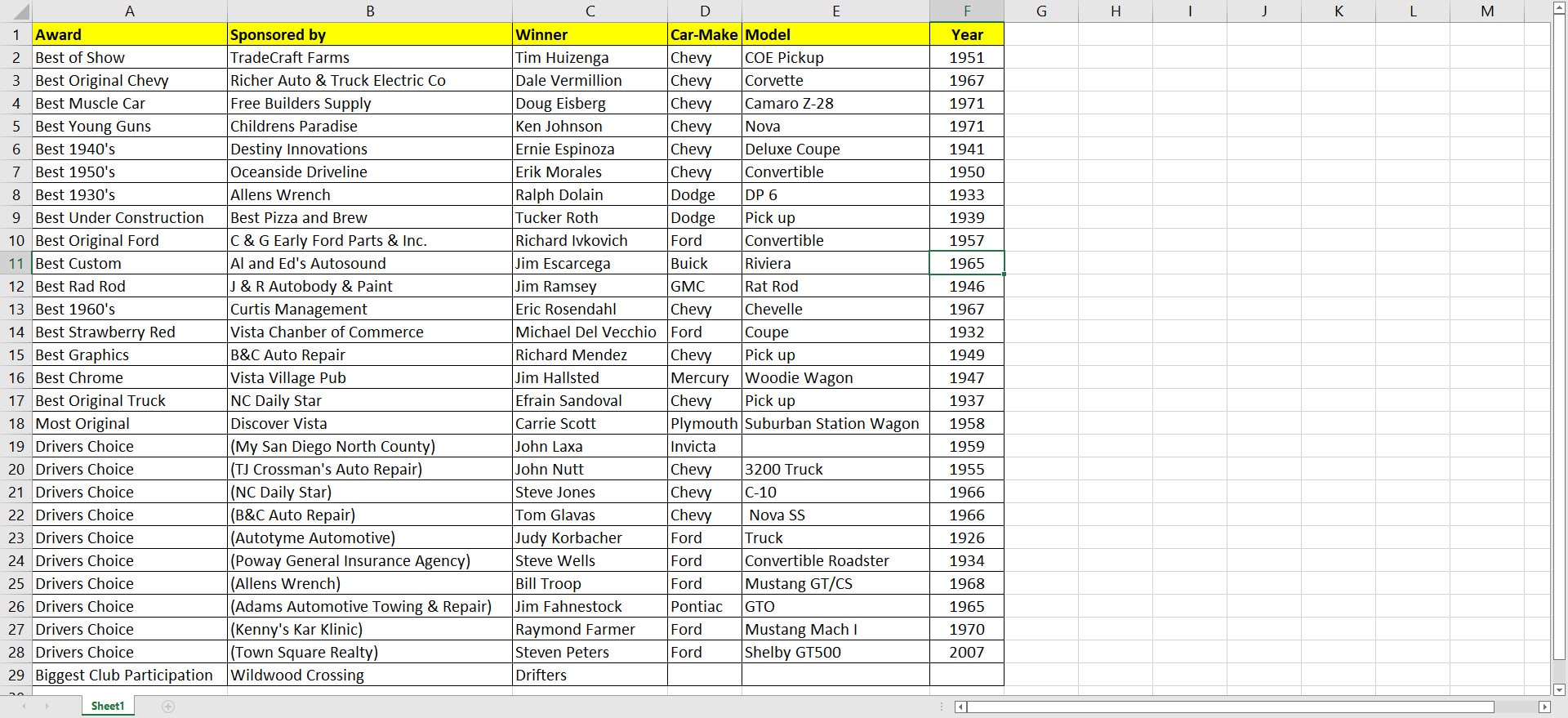The image size is (1568, 718).
Task: Select cell 'Chevelle'
Action: tap(835, 309)
